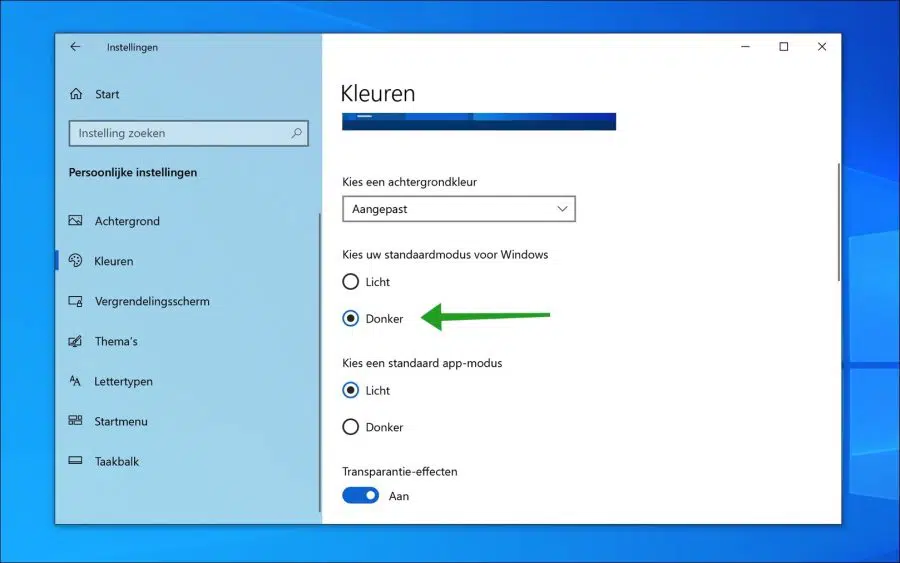Maximize the Instellingen window
This screenshot has height=563, width=900.
(783, 46)
